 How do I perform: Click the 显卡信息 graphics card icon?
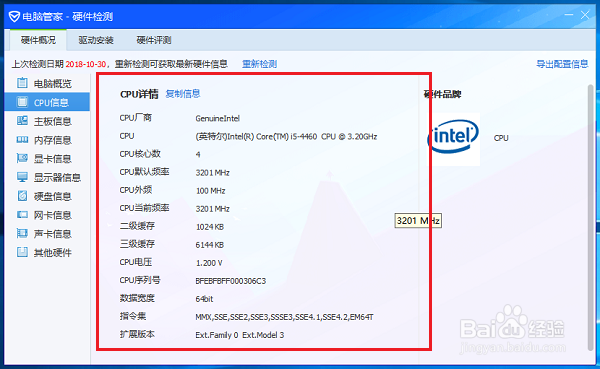click(x=22, y=158)
